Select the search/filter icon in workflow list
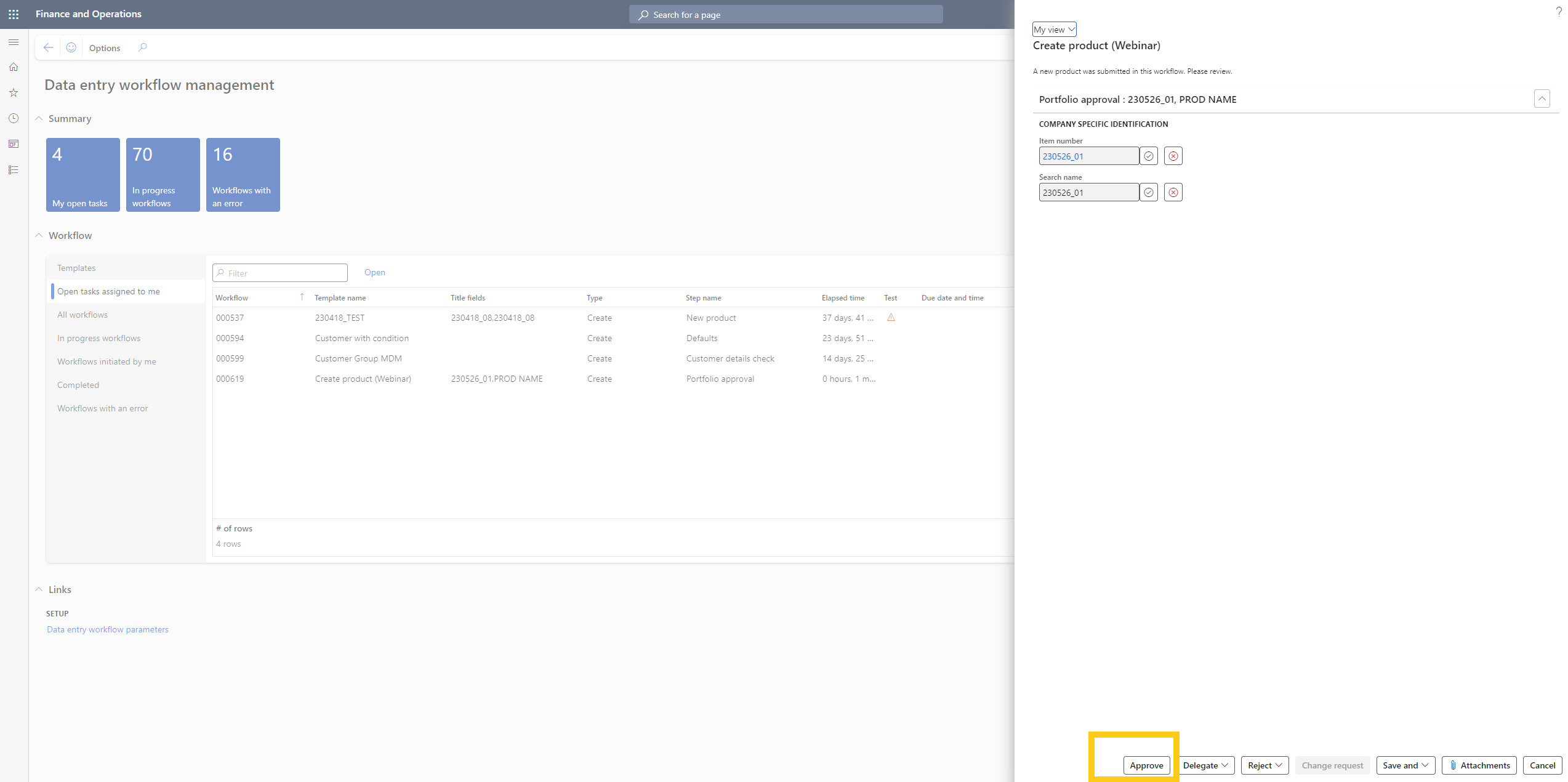The height and width of the screenshot is (782, 1568). pos(220,272)
